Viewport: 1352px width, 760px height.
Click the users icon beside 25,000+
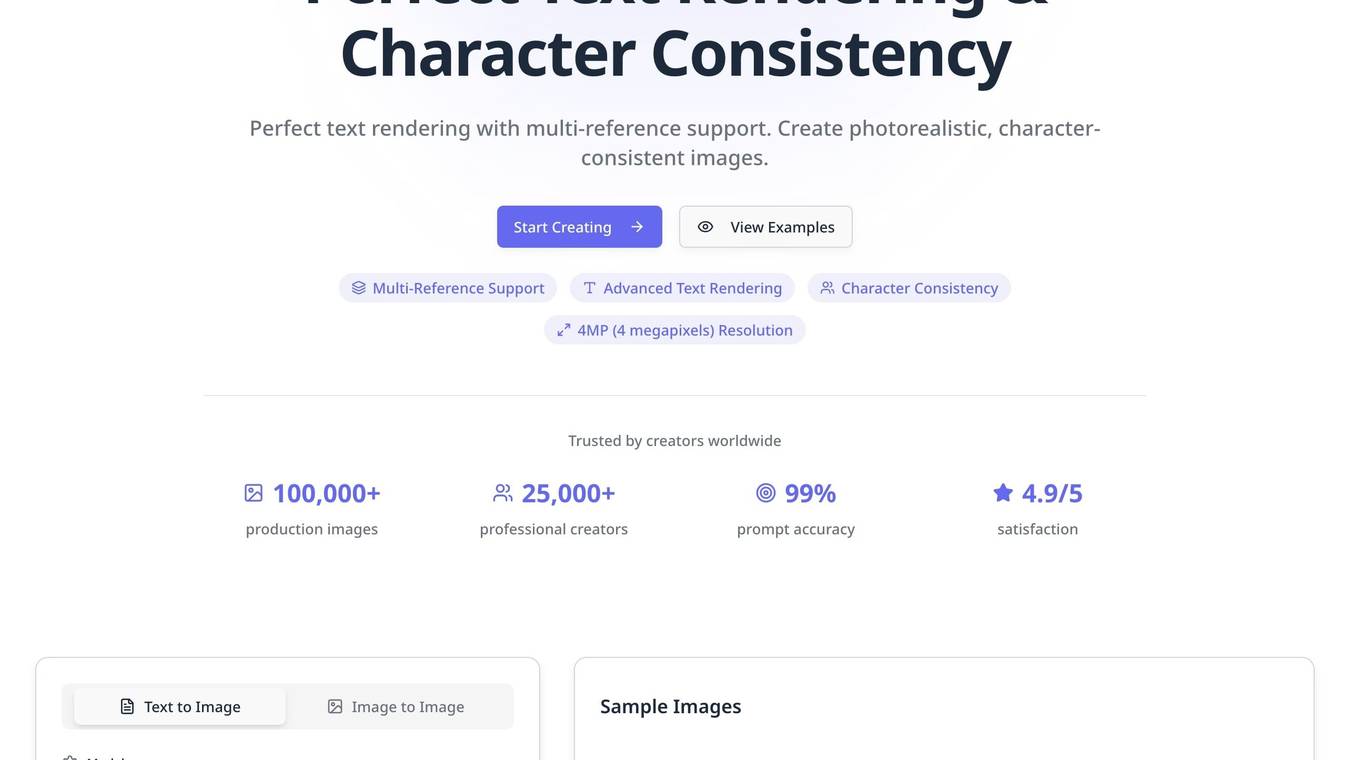click(x=503, y=493)
